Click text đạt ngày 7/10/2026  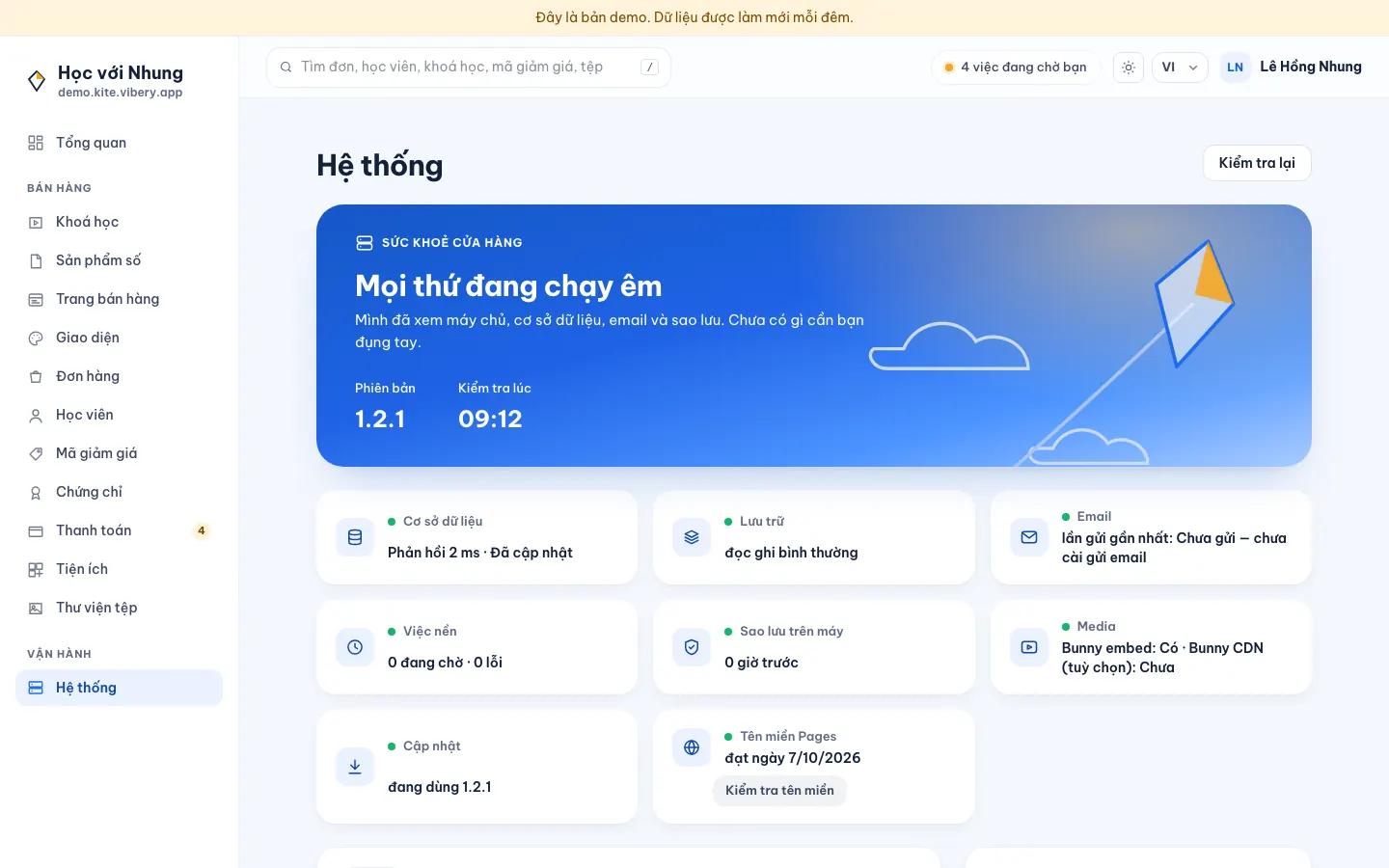793,758
